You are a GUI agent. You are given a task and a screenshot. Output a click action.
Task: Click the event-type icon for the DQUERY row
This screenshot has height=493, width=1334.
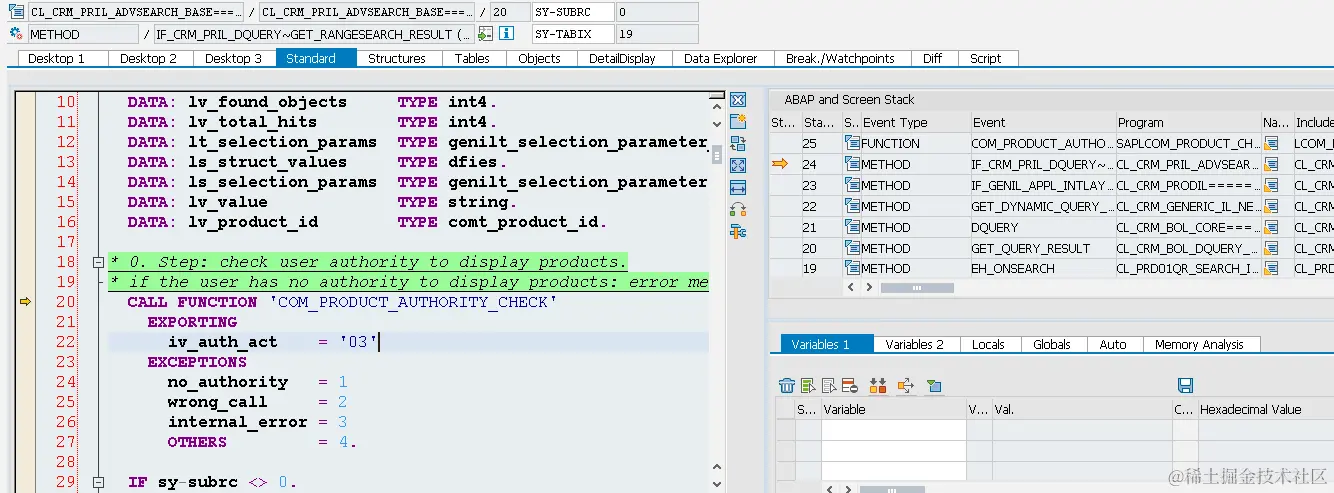(852, 227)
